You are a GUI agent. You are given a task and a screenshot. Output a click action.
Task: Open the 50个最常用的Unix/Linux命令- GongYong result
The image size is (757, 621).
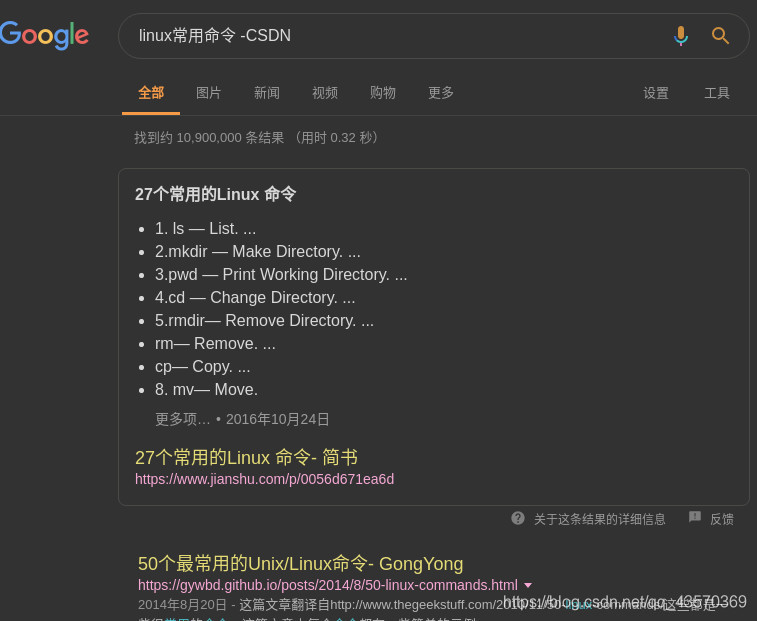[x=300, y=564]
